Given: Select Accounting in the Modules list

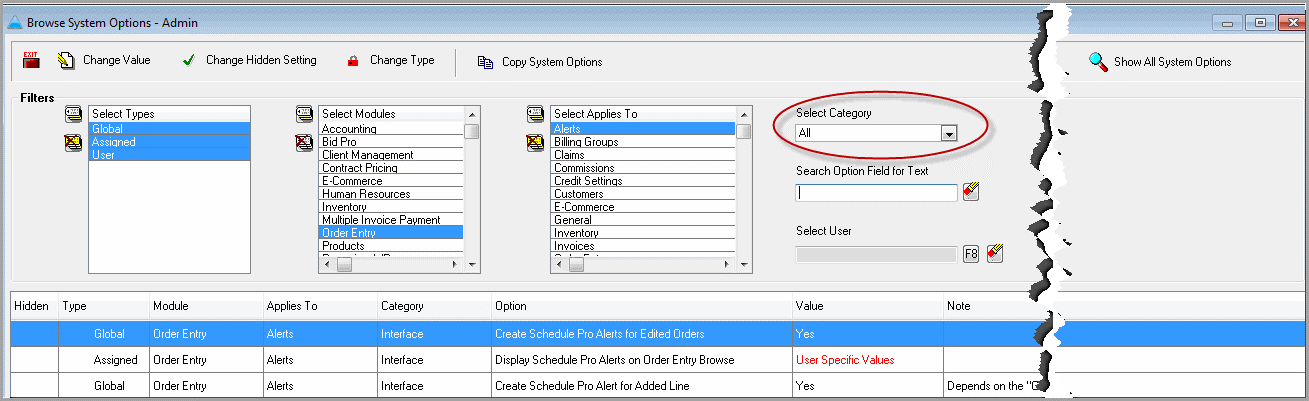Looking at the screenshot, I should [x=391, y=129].
